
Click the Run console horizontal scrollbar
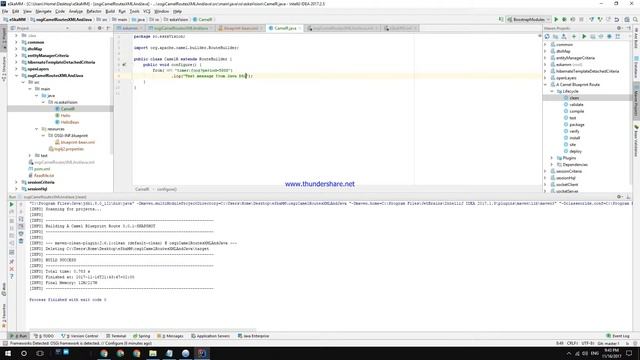143,330
